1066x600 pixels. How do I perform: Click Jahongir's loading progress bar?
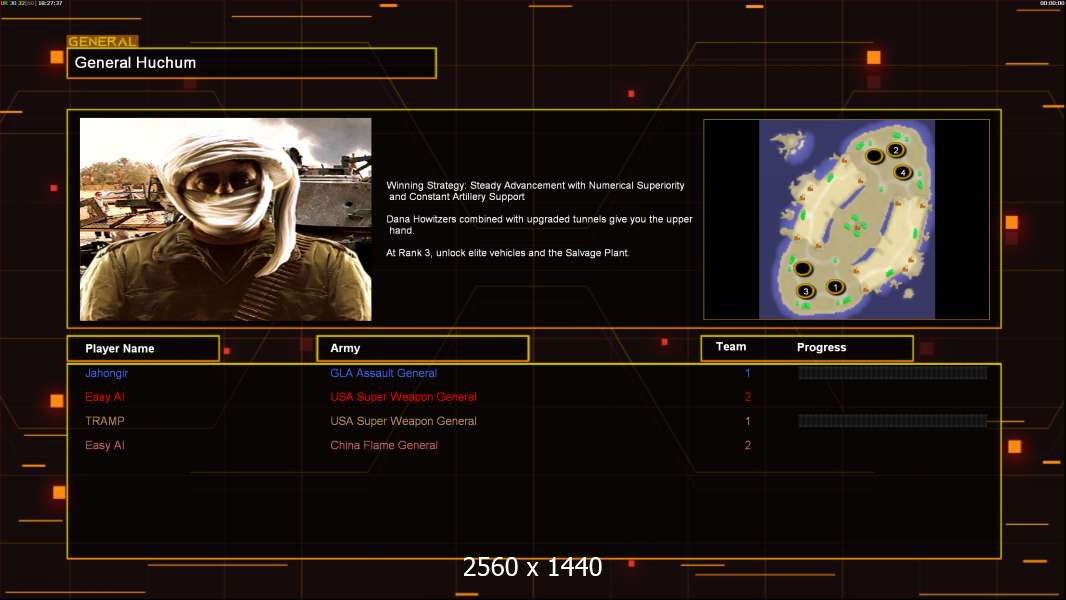click(893, 373)
